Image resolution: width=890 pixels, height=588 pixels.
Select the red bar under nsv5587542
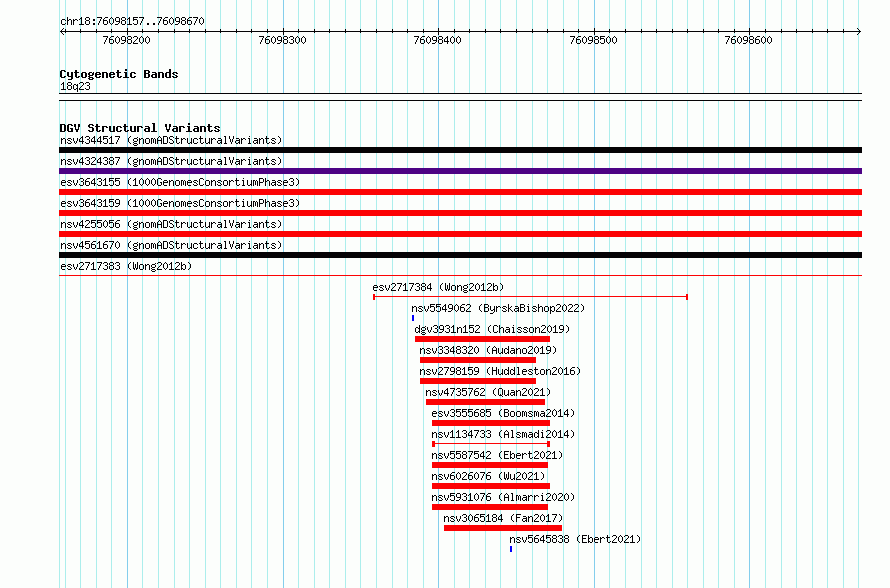coord(490,465)
